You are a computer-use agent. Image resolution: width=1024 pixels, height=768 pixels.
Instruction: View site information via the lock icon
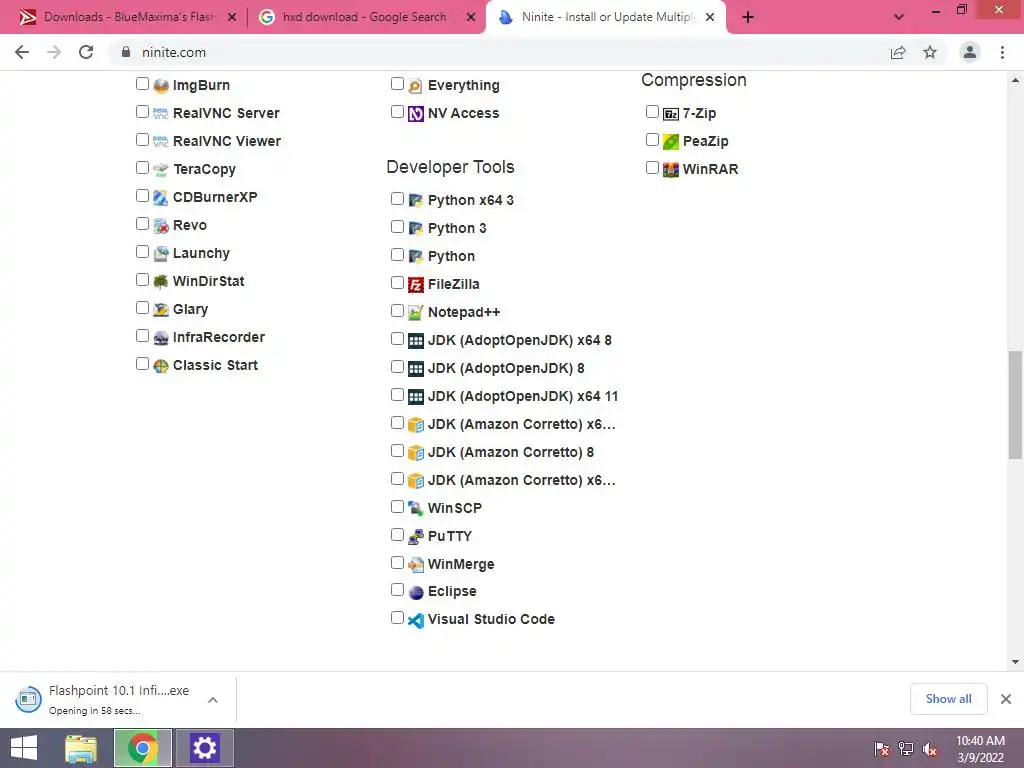coord(126,52)
